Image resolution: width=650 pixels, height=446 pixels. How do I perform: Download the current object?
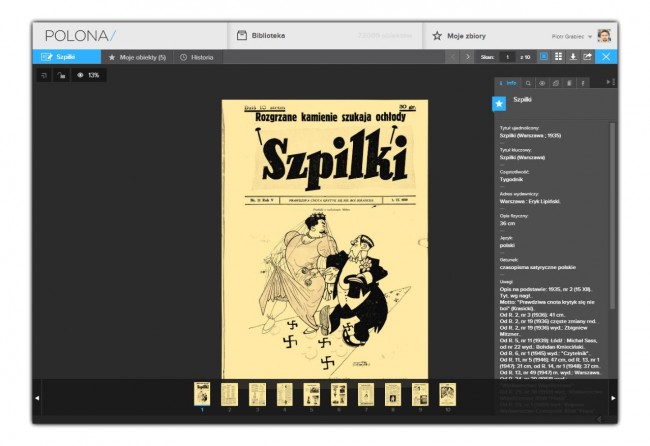[x=573, y=56]
